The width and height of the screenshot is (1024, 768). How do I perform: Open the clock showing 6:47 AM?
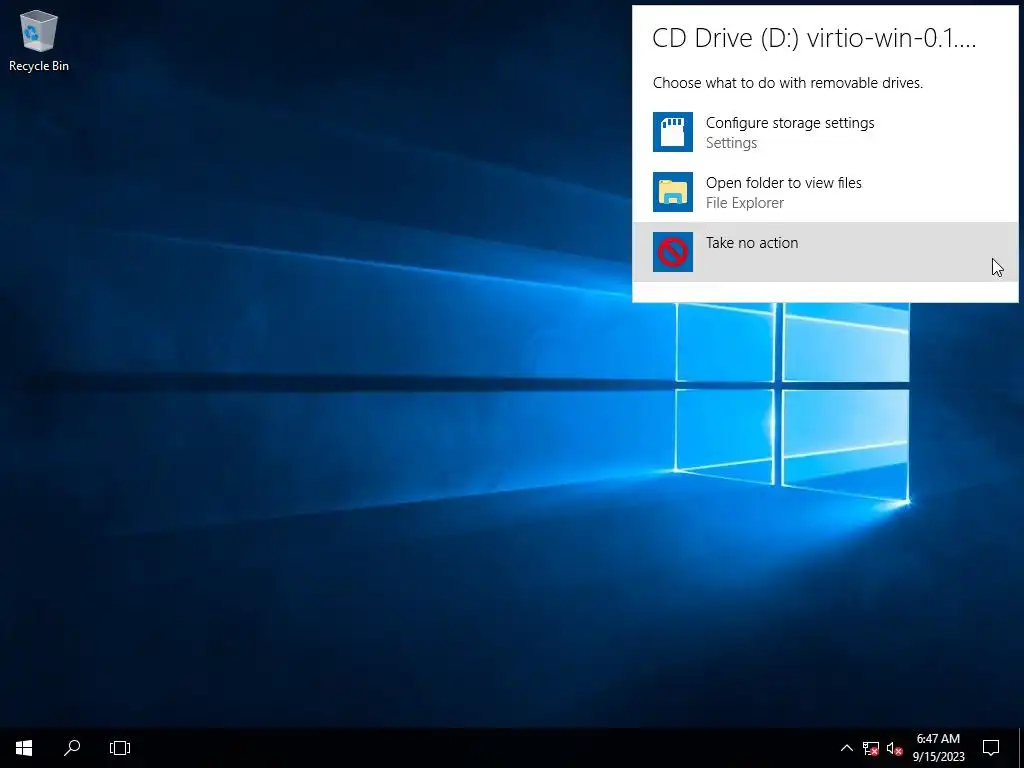[x=938, y=748]
